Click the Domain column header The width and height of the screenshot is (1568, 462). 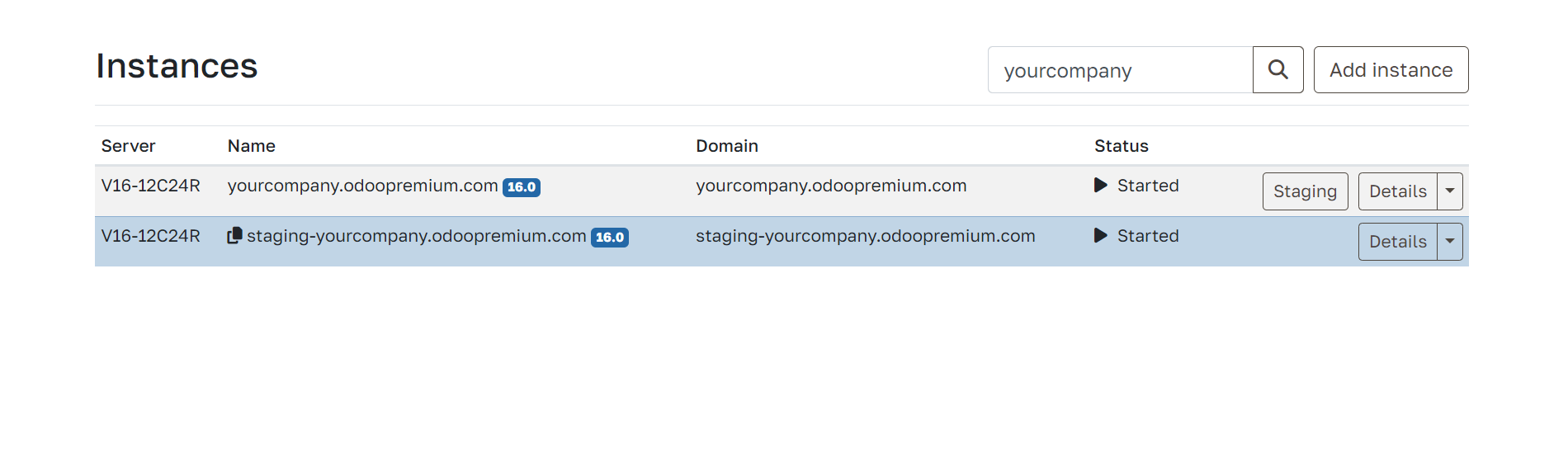tap(726, 146)
